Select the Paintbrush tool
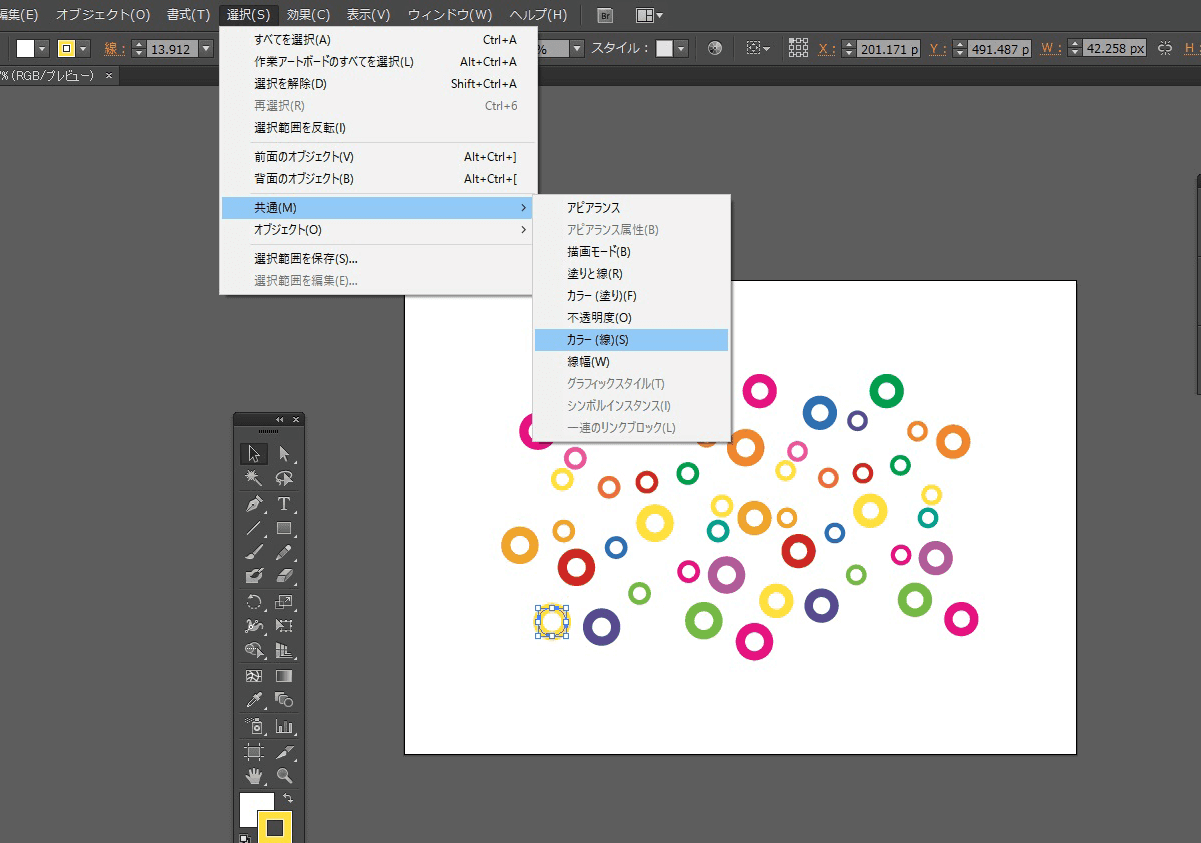This screenshot has width=1201, height=843. tap(254, 552)
